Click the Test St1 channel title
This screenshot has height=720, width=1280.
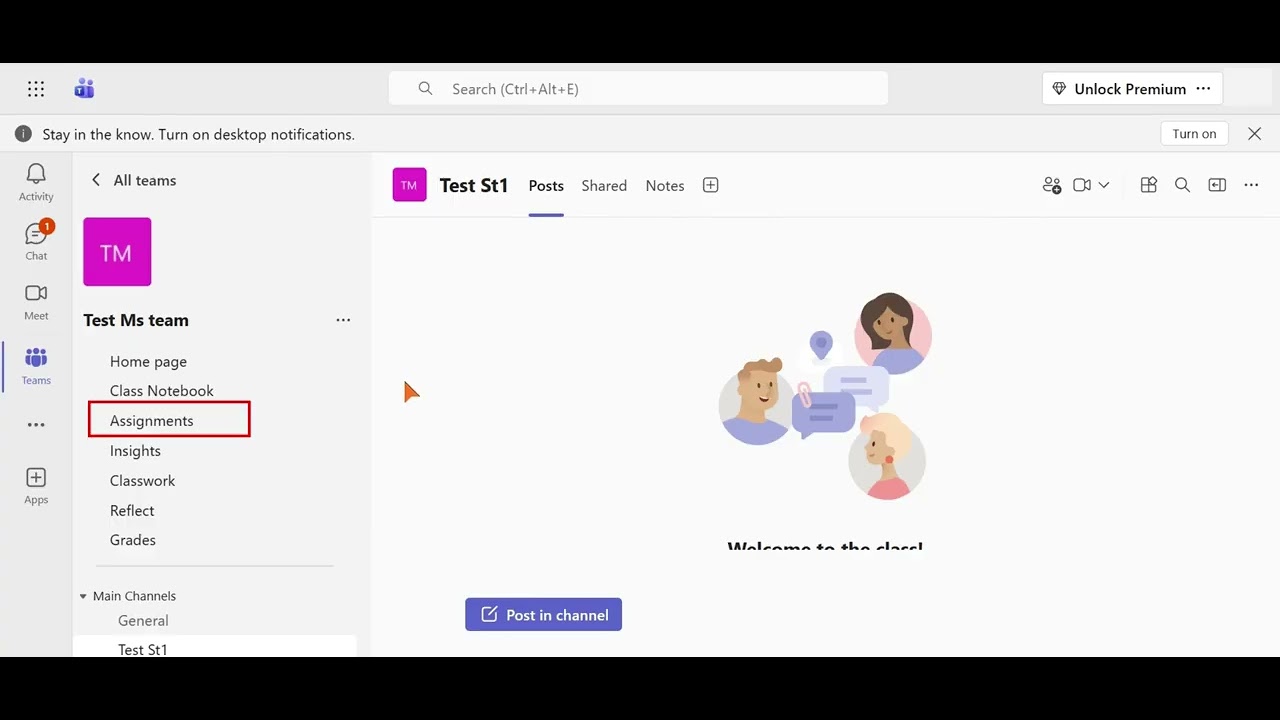tap(474, 185)
